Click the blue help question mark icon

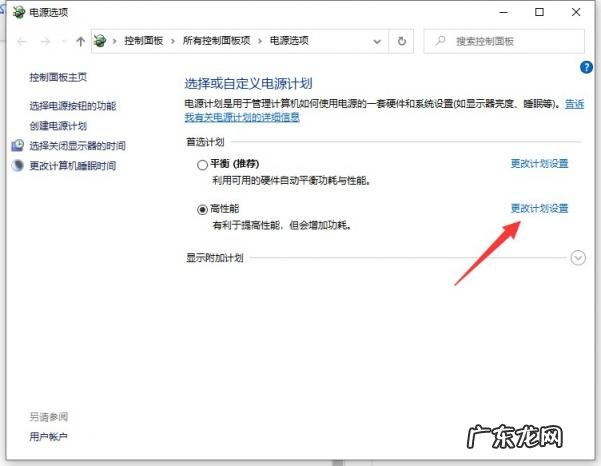[x=586, y=67]
